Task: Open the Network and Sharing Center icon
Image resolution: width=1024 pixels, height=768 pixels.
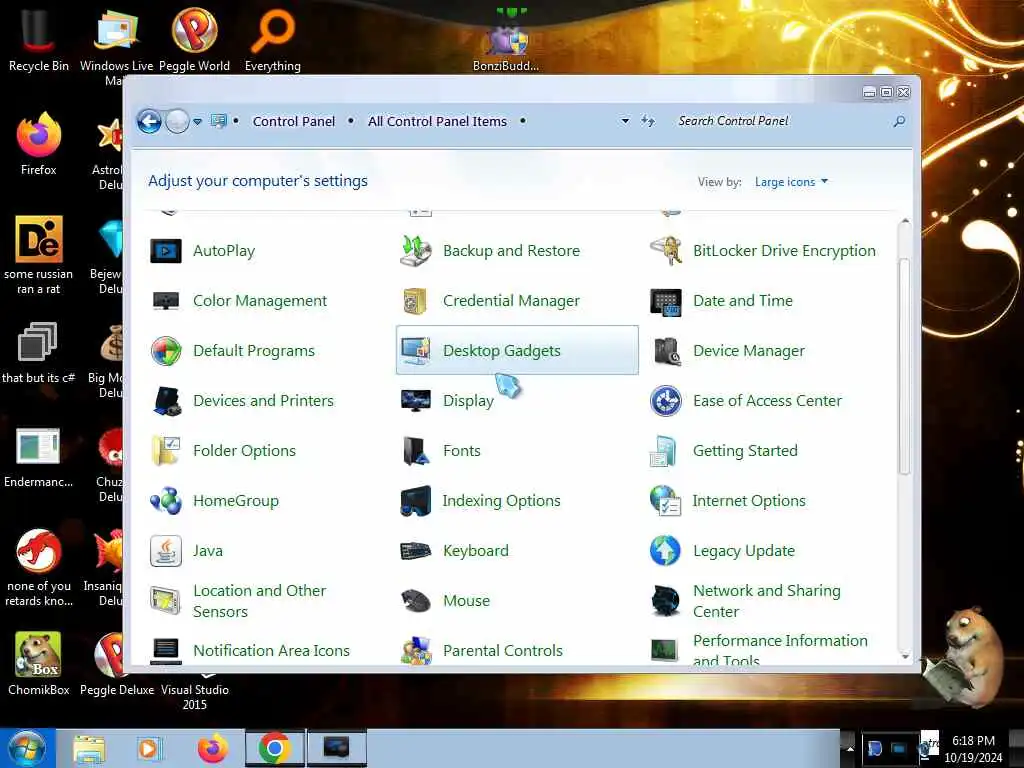Action: (666, 601)
